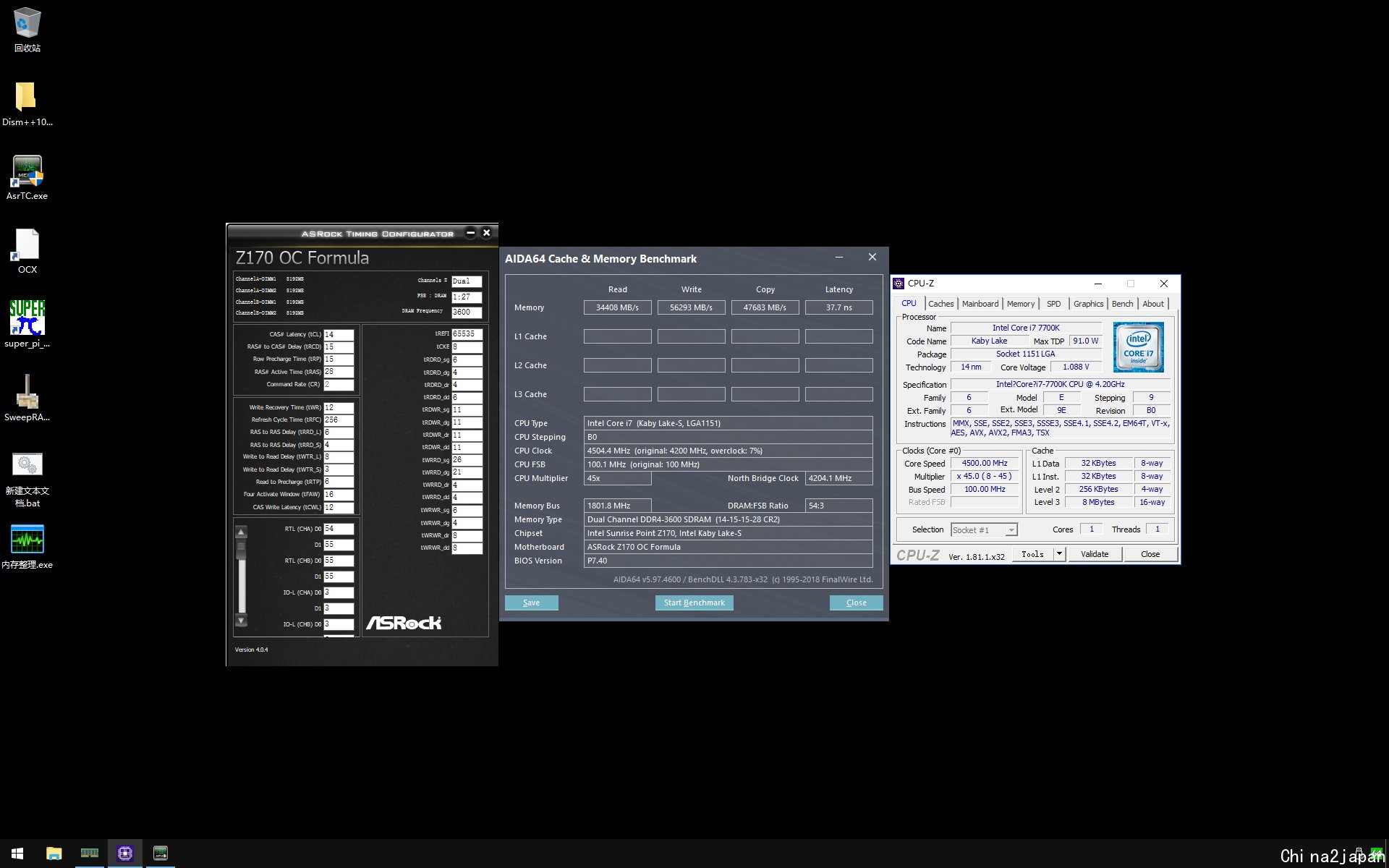Click the Write Recovery Time (tWR) field
Viewport: 1389px width, 868px height.
tap(339, 408)
